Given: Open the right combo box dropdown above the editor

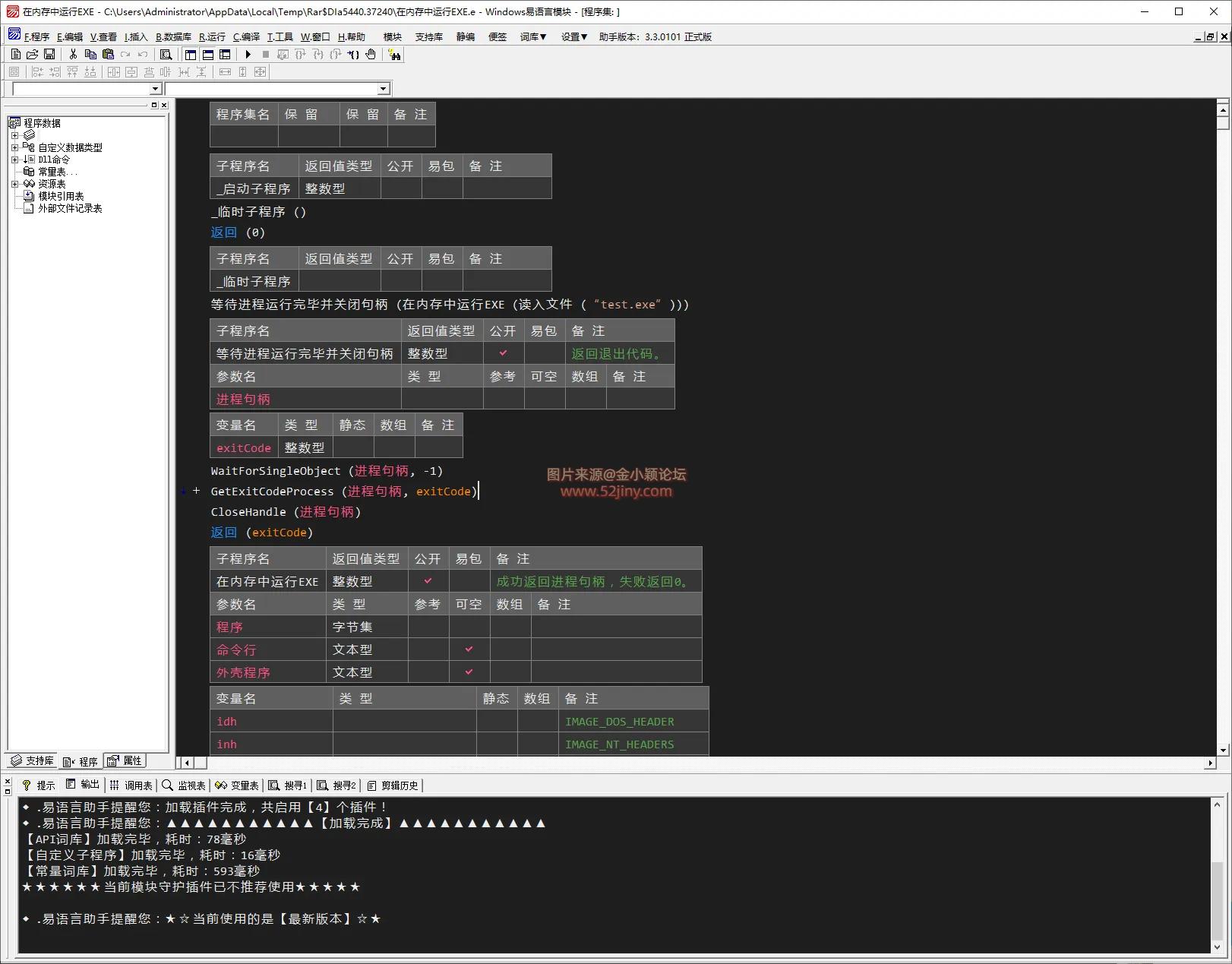Looking at the screenshot, I should coord(384,88).
